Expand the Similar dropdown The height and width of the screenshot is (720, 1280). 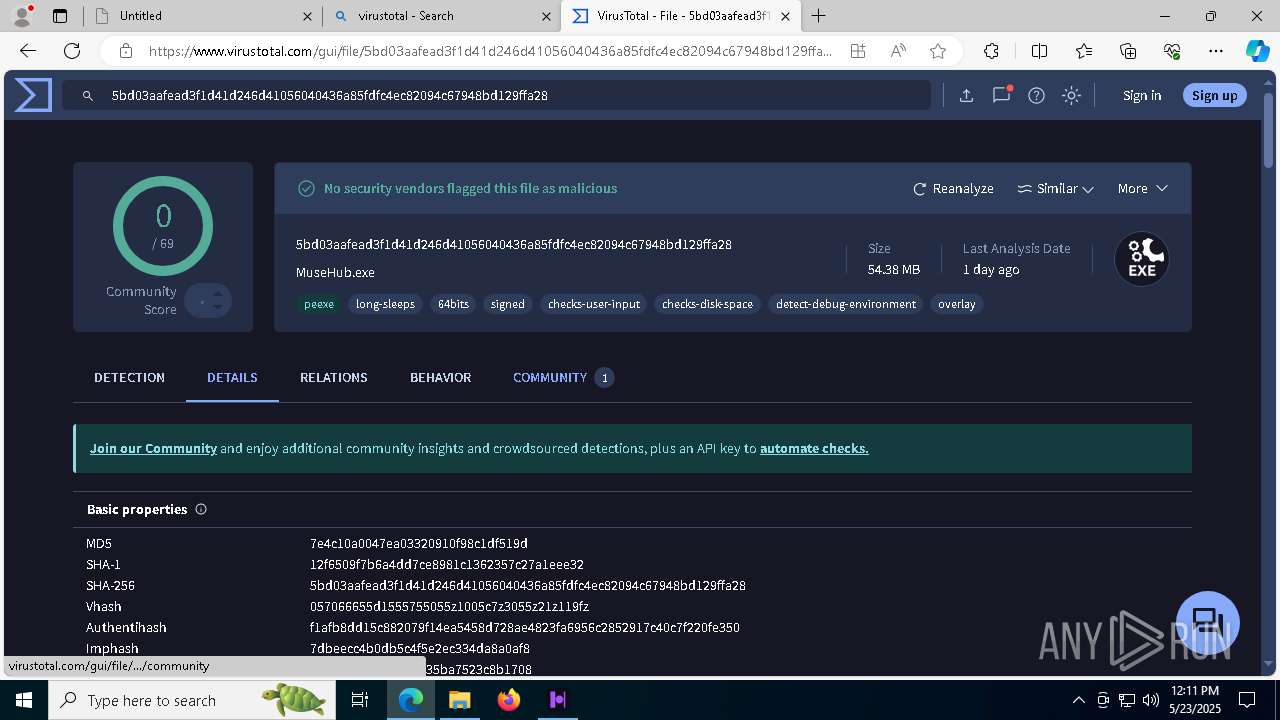click(x=1055, y=188)
